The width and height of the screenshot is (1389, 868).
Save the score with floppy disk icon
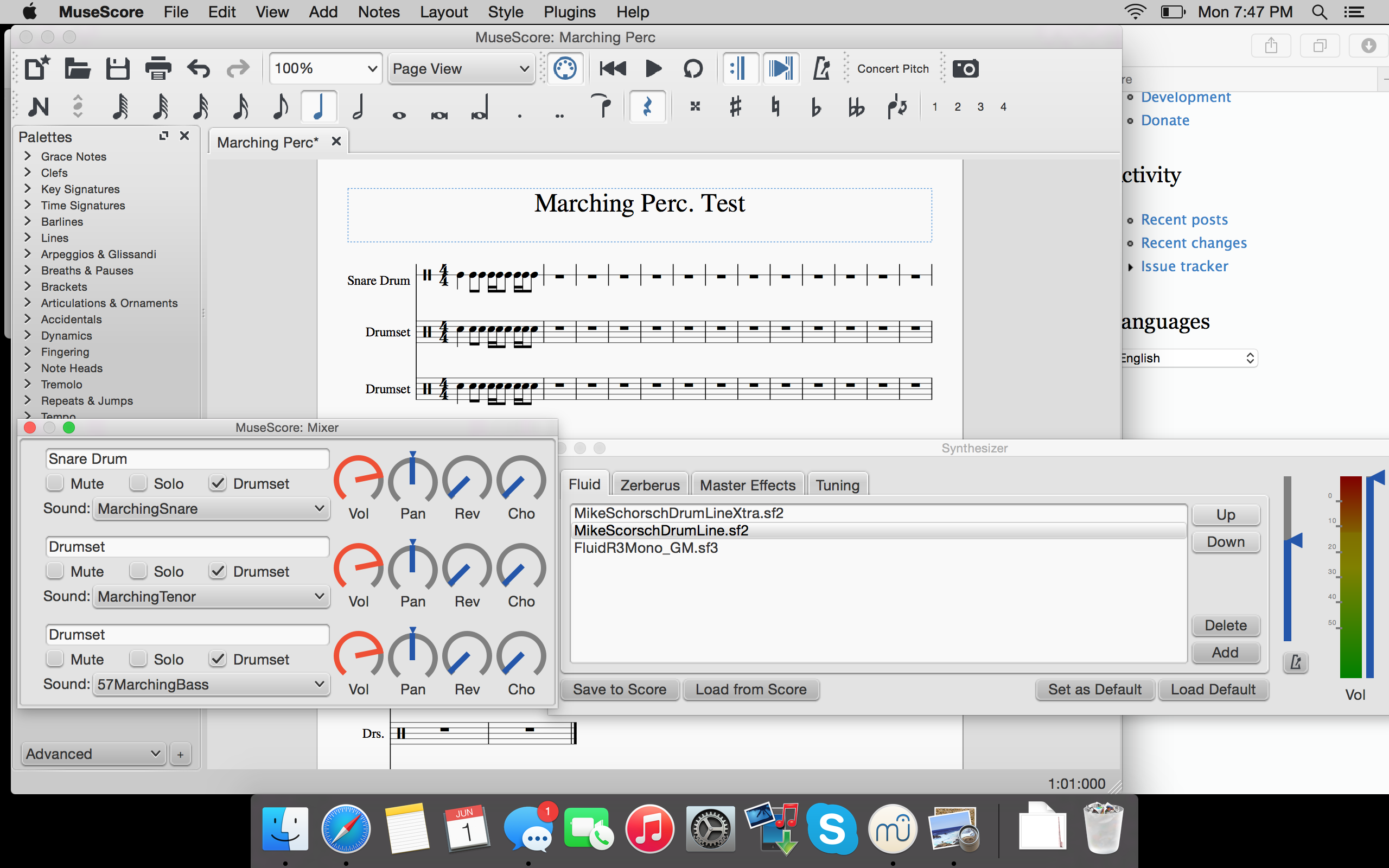118,69
